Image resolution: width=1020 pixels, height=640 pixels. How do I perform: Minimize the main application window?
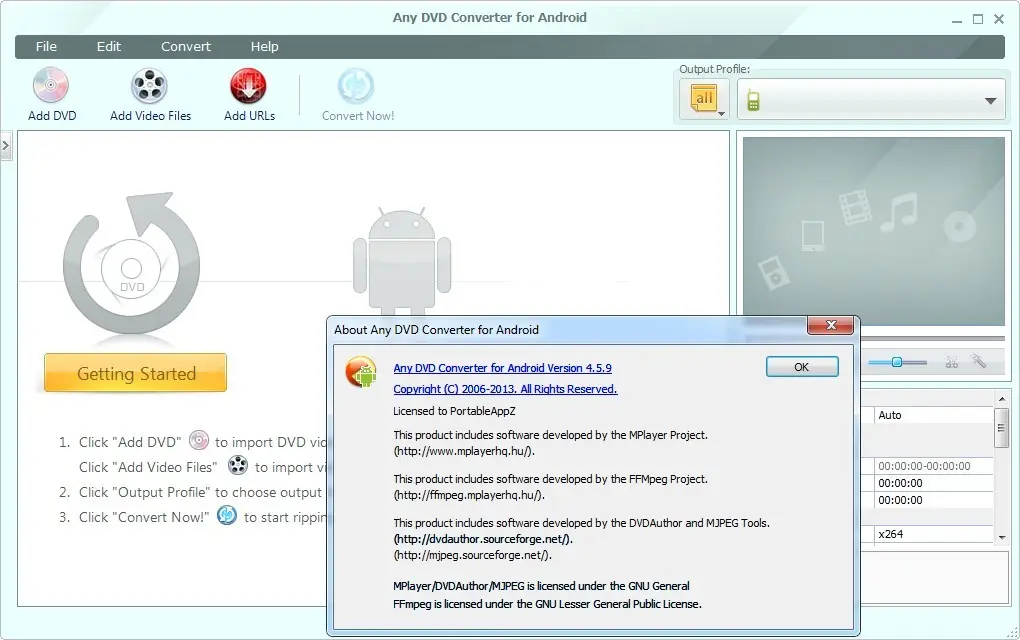point(956,20)
